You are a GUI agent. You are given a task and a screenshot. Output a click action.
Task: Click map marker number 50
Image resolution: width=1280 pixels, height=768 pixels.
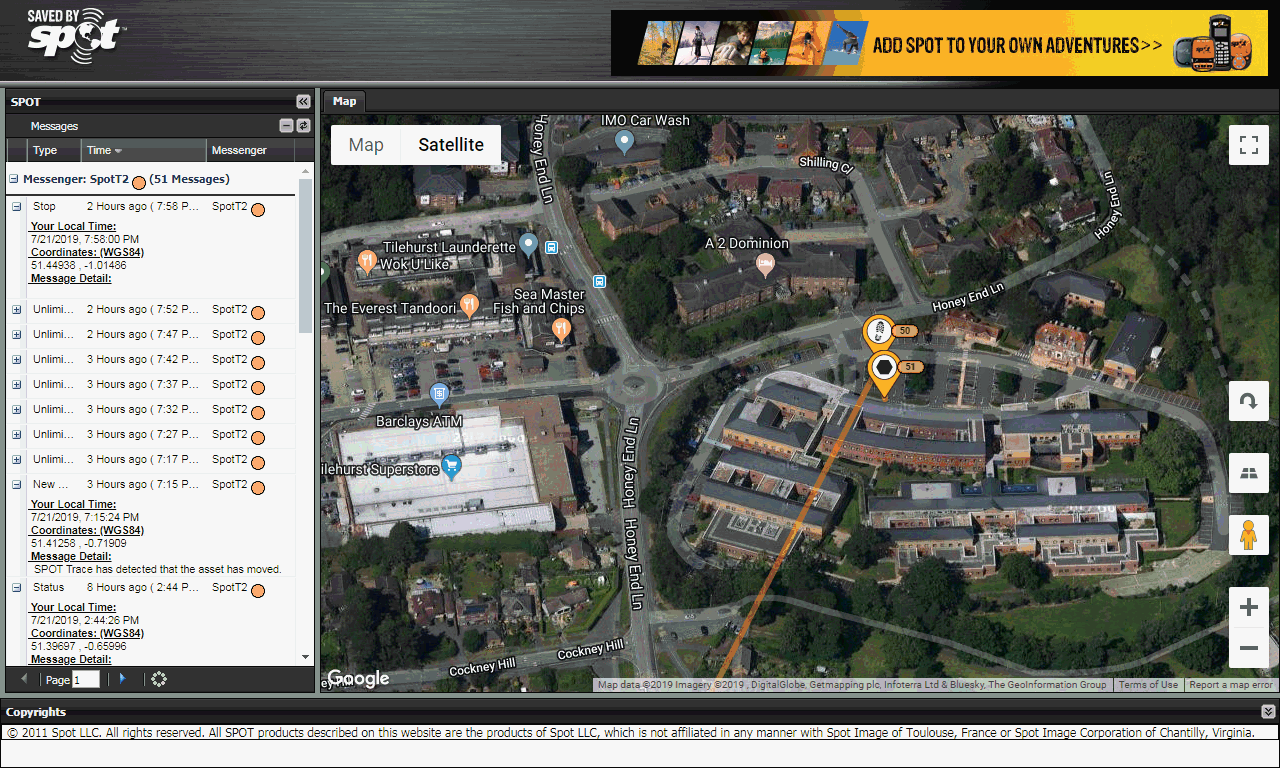coord(878,331)
